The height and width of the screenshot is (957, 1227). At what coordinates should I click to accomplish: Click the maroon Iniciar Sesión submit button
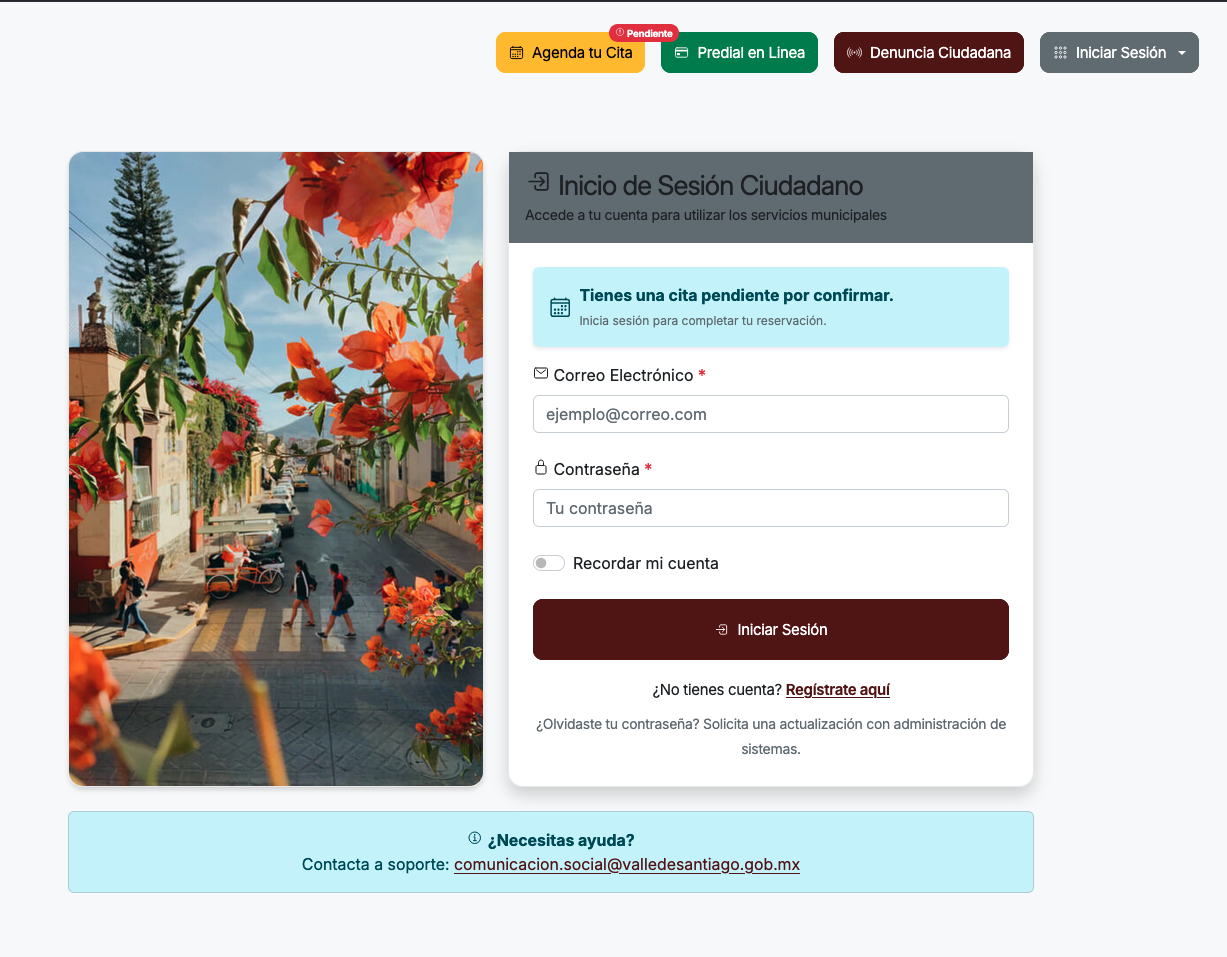coord(771,630)
